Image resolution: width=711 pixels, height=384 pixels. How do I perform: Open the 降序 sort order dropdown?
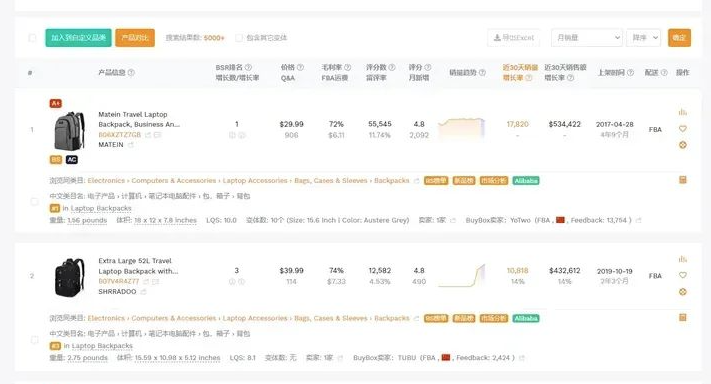click(x=643, y=38)
